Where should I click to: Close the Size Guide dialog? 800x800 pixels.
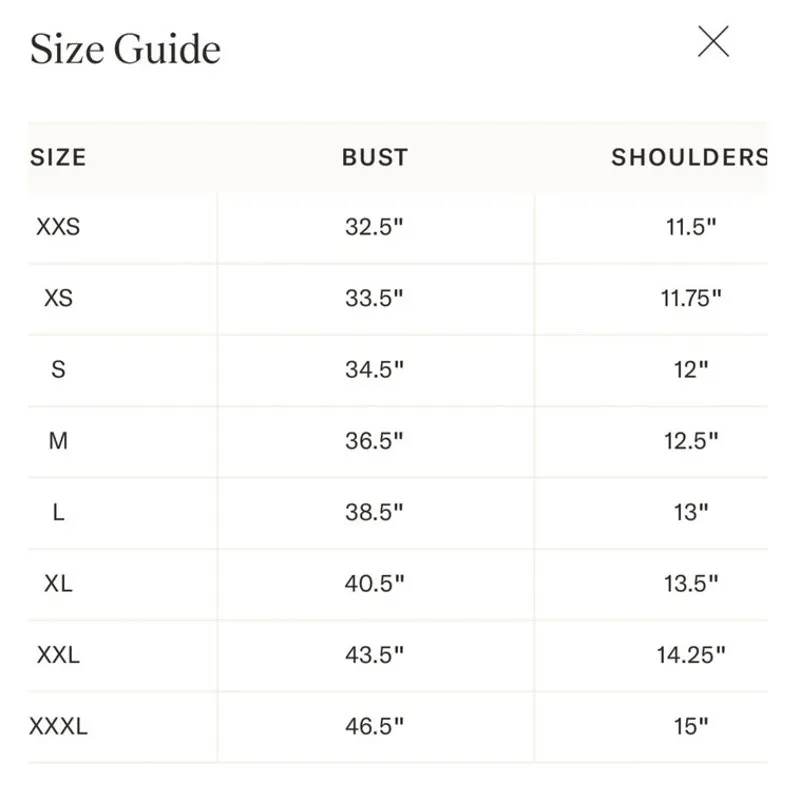coord(713,42)
